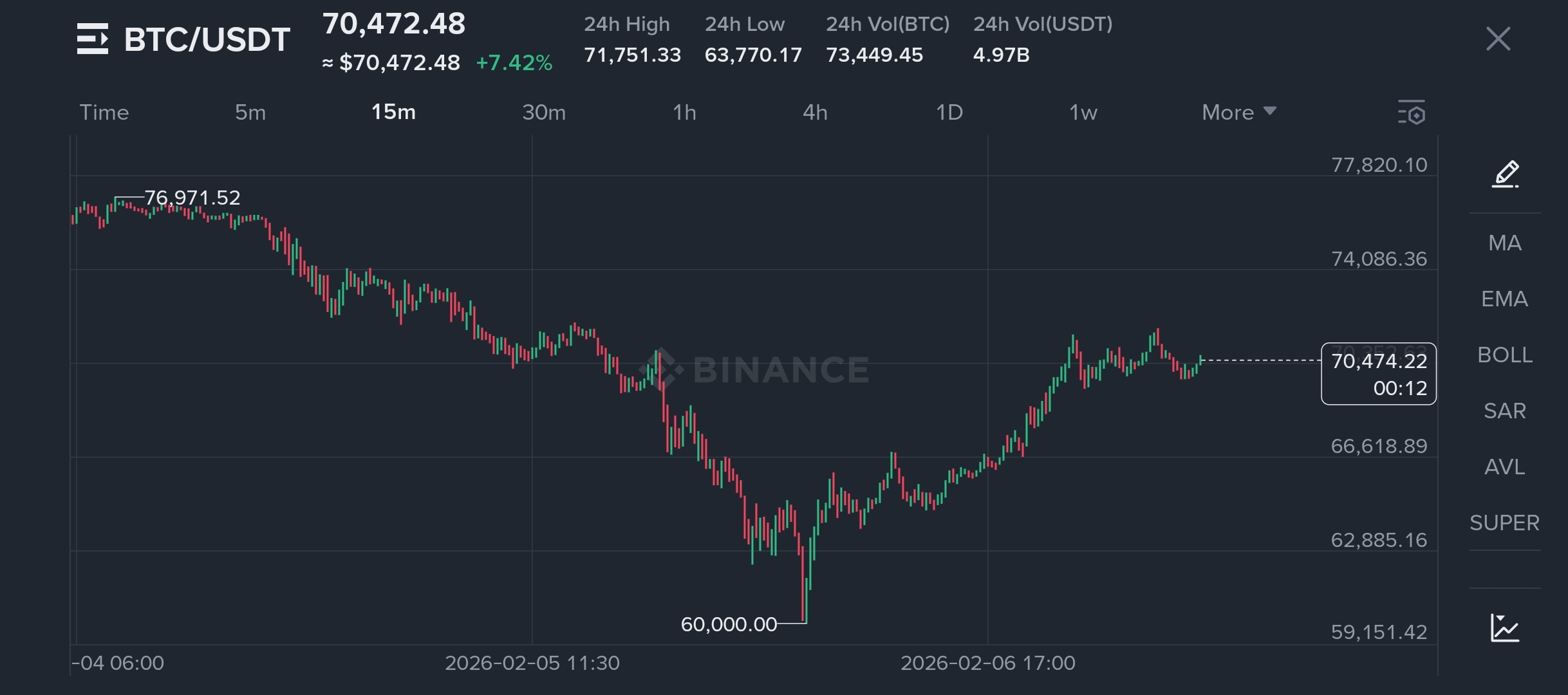The height and width of the screenshot is (695, 1568).
Task: Toggle the MA indicator
Action: [x=1505, y=243]
